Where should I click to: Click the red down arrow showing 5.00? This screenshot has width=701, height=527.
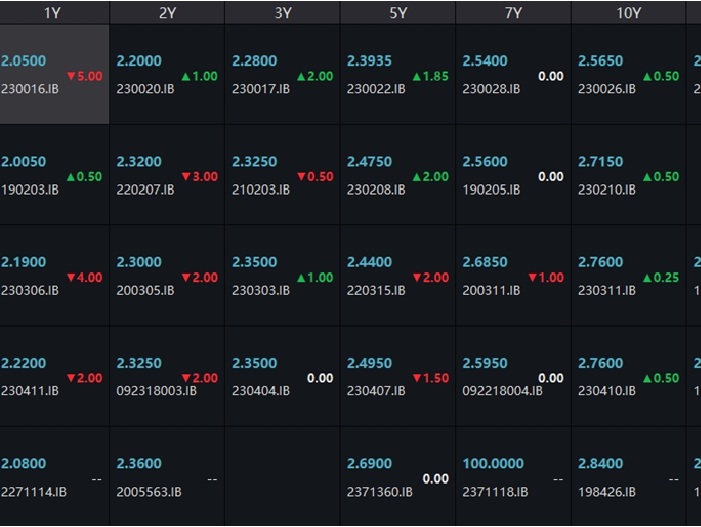[x=84, y=77]
